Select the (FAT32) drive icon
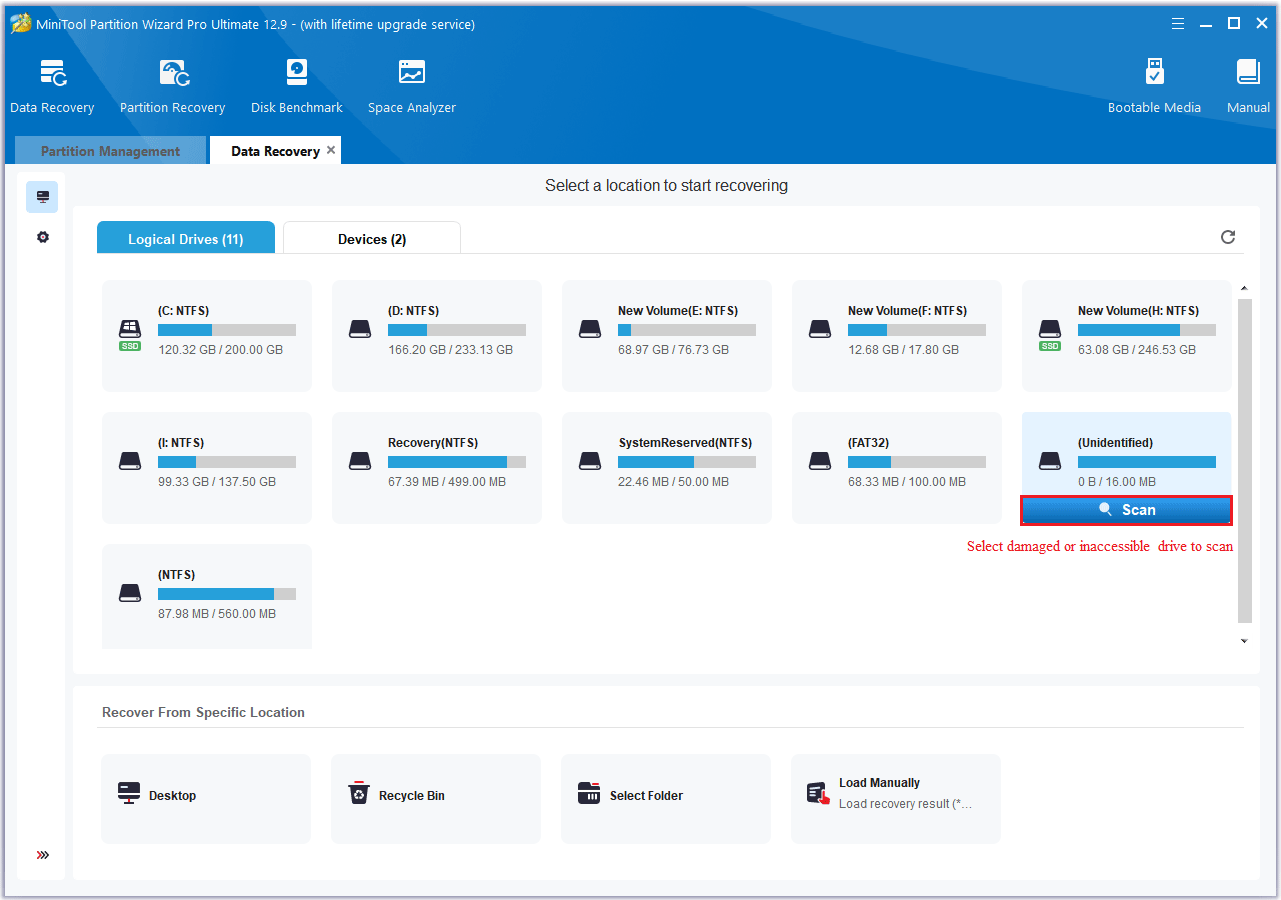The image size is (1281, 900). click(x=820, y=461)
